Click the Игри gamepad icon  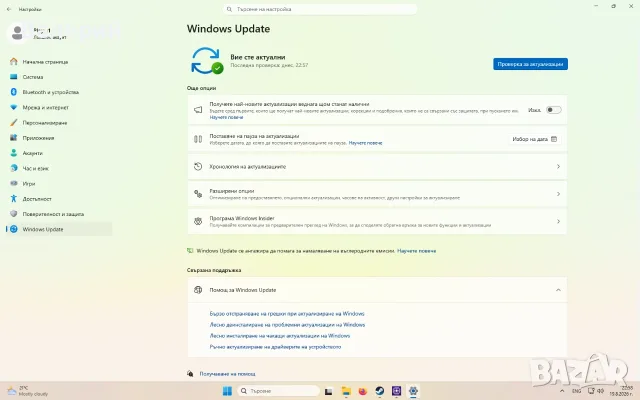coord(13,183)
